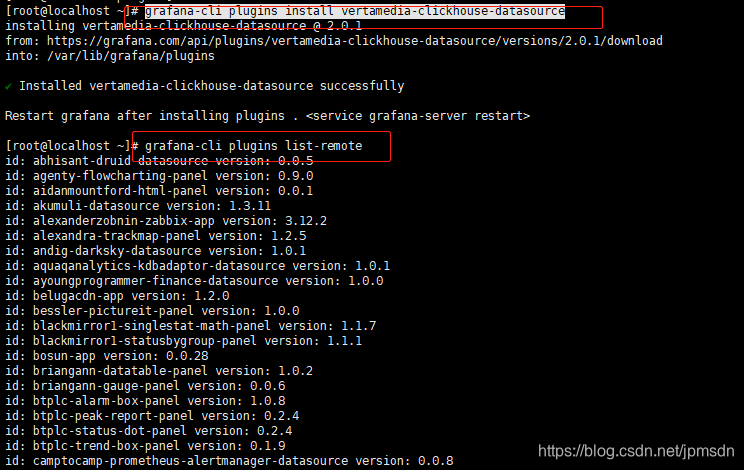Click 'Installed vertamedia-clickhouse-datasource successfully' text

[x=212, y=86]
